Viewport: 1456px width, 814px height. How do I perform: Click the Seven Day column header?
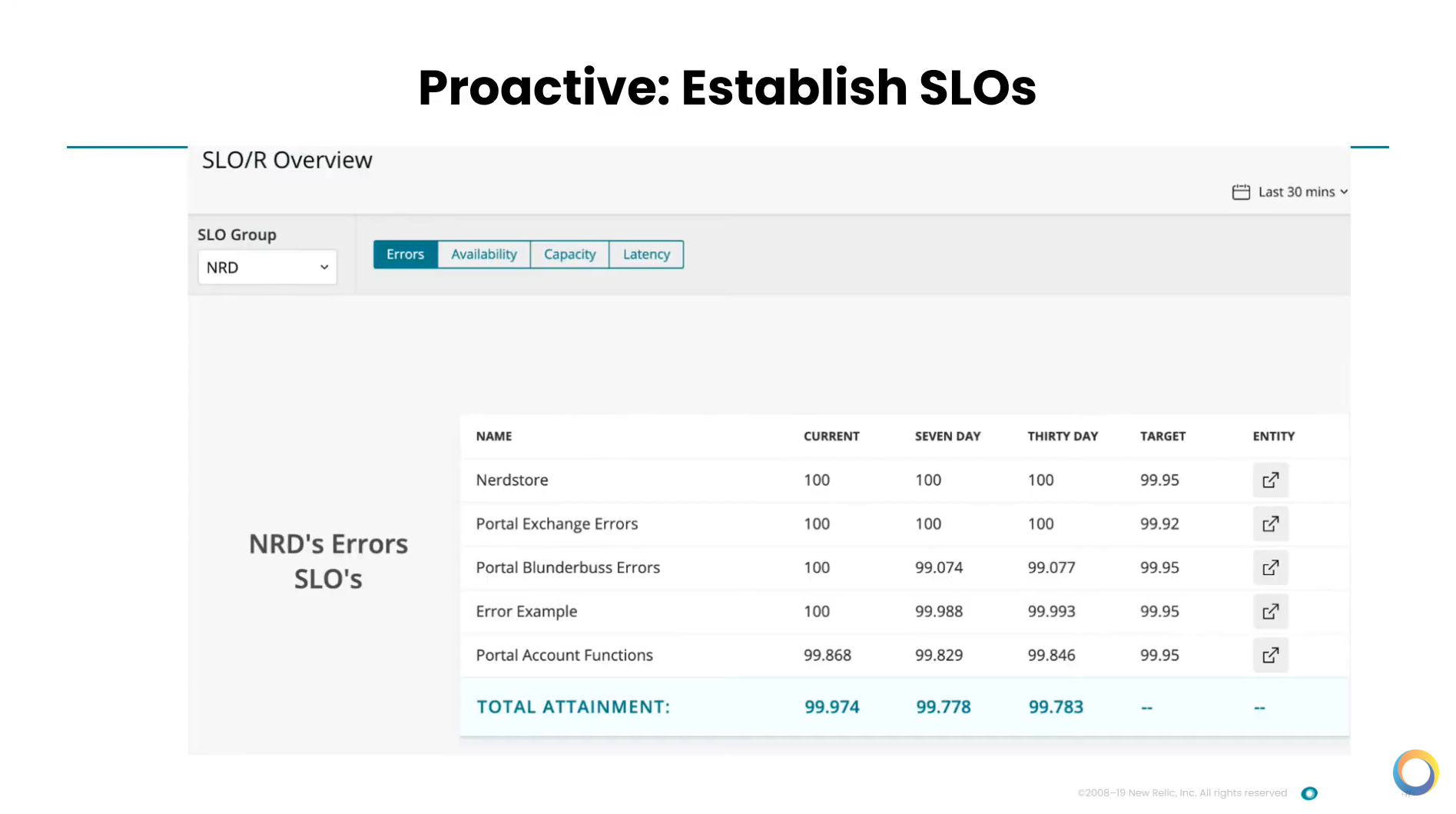[947, 437]
